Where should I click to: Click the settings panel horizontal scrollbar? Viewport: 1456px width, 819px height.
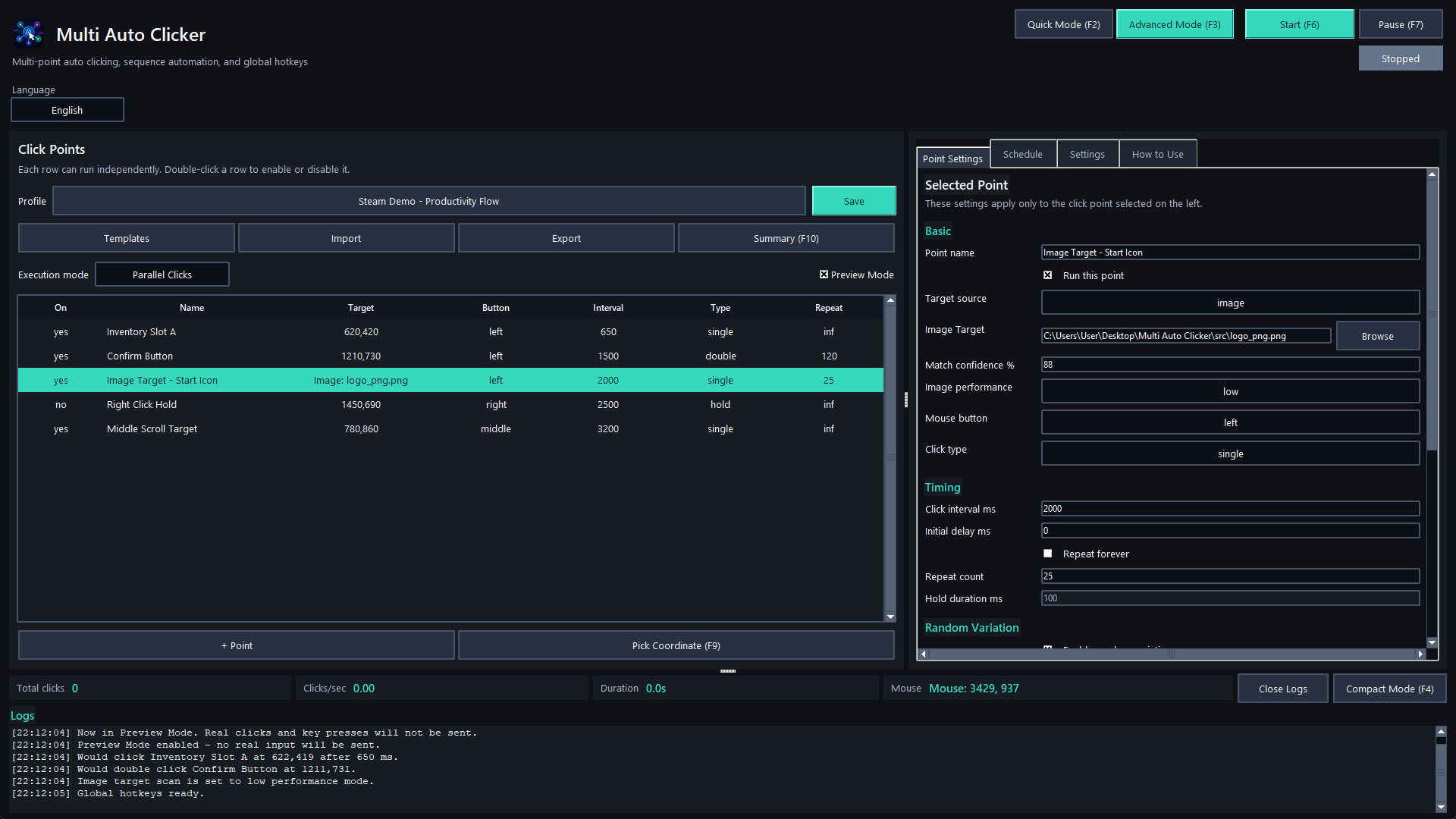1172,654
